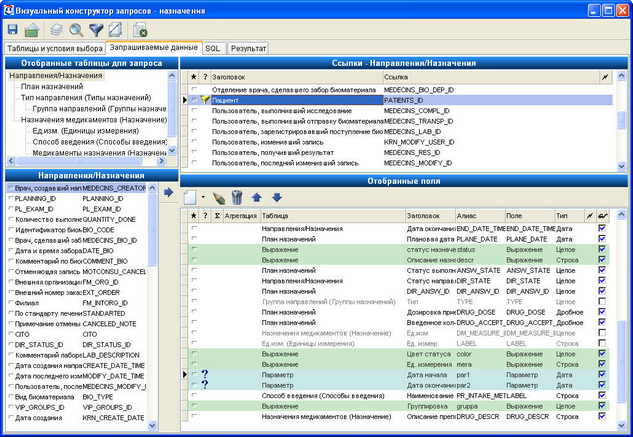Select Ед.изм. (Единицы измерения) tree node

(x=86, y=130)
